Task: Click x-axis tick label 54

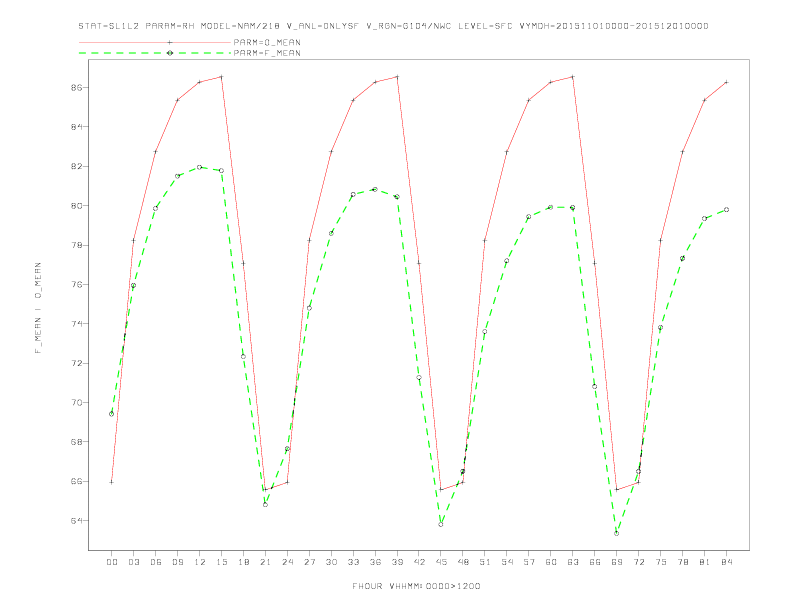Action: (507, 562)
